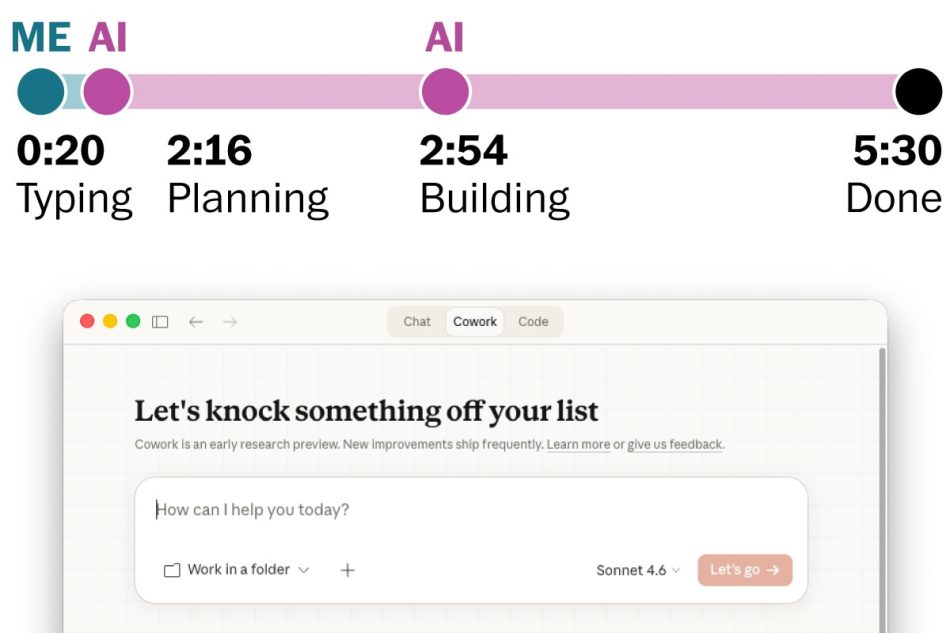The image size is (950, 633).
Task: Click the Typing marker at 0:20
Action: 41,92
